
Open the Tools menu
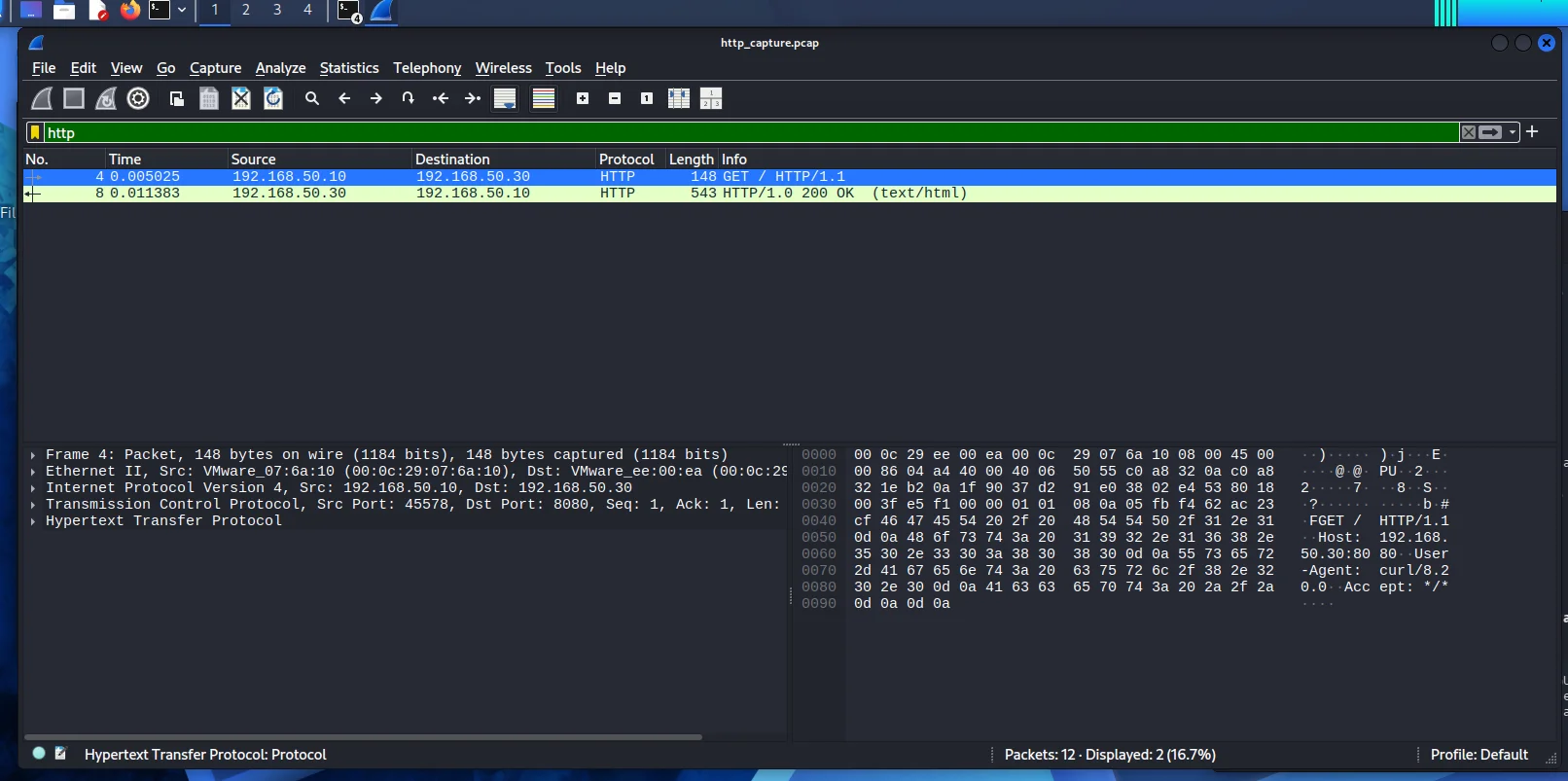[563, 68]
